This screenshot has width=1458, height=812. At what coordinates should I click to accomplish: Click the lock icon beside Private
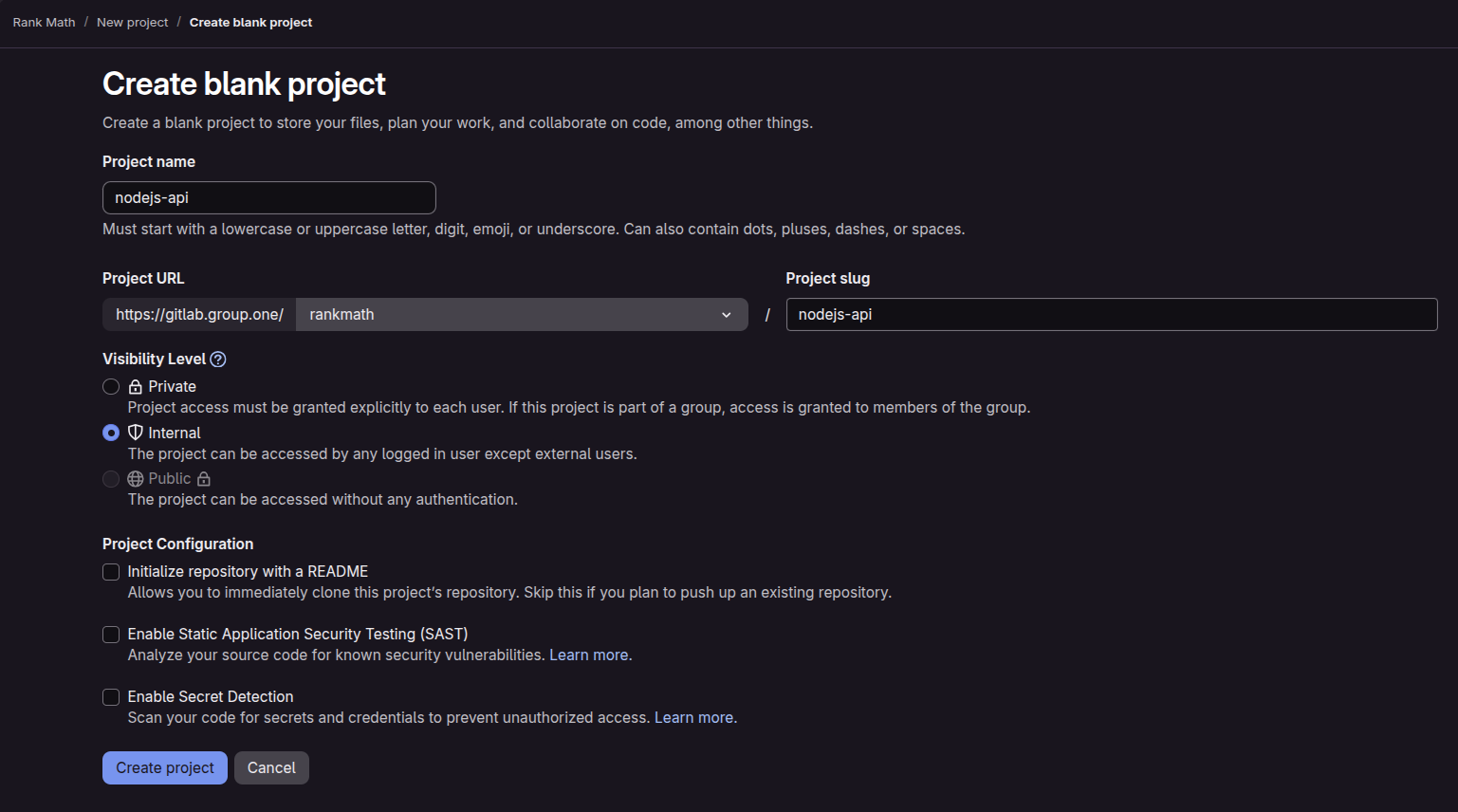(136, 387)
